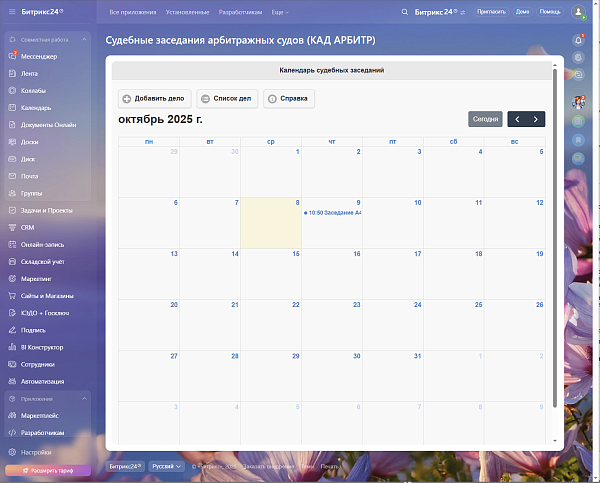Viewport: 600px width, 483px height.
Task: Click the user profile avatar icon
Action: pos(579,12)
